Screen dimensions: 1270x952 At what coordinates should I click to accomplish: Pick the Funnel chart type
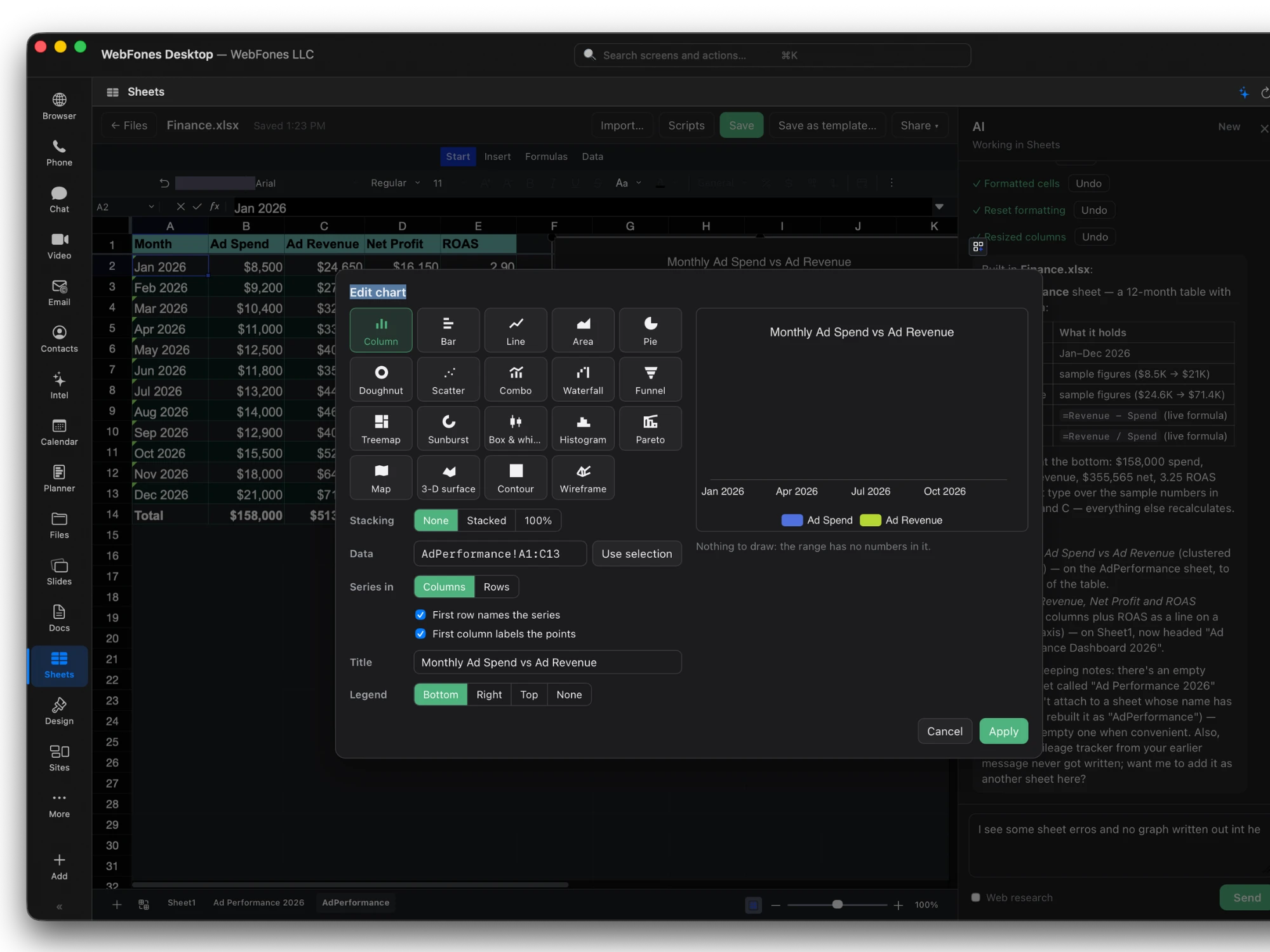coord(650,380)
